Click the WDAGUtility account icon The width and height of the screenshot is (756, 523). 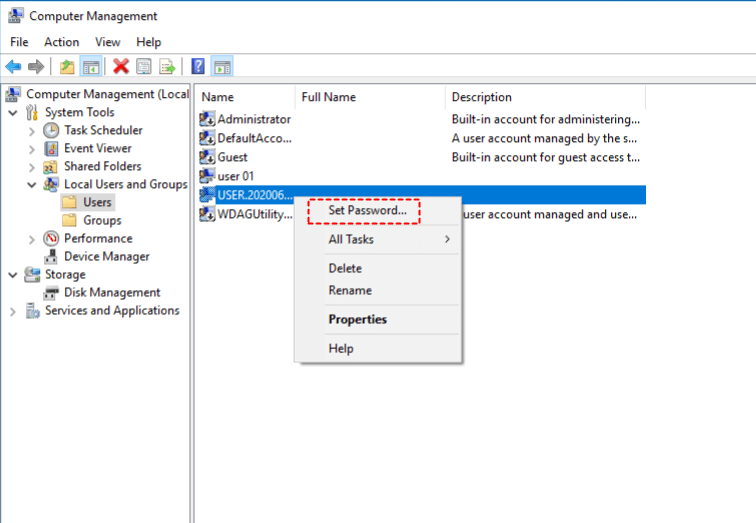(207, 214)
